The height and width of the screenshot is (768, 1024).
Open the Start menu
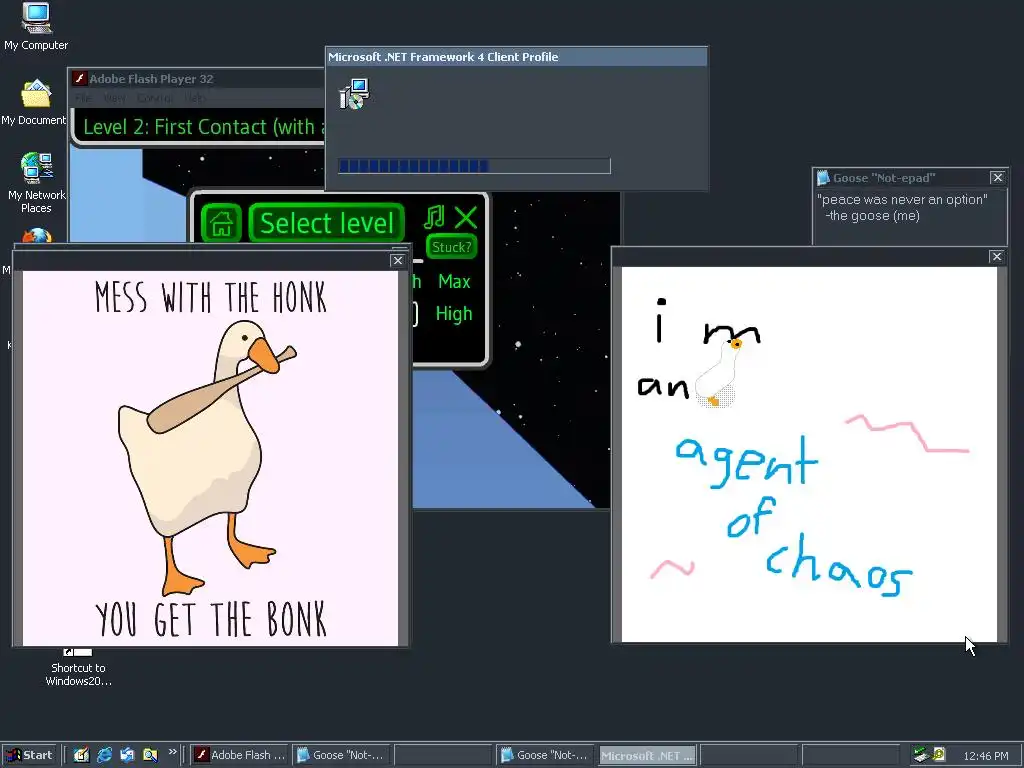coord(29,755)
